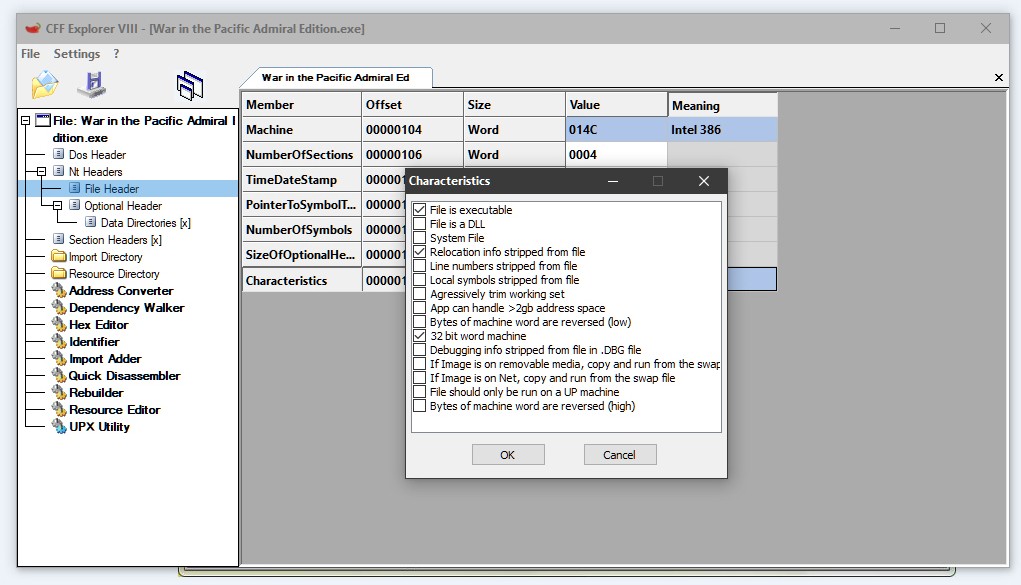This screenshot has width=1021, height=585.
Task: Click the Rebuilder tool icon
Action: [59, 392]
